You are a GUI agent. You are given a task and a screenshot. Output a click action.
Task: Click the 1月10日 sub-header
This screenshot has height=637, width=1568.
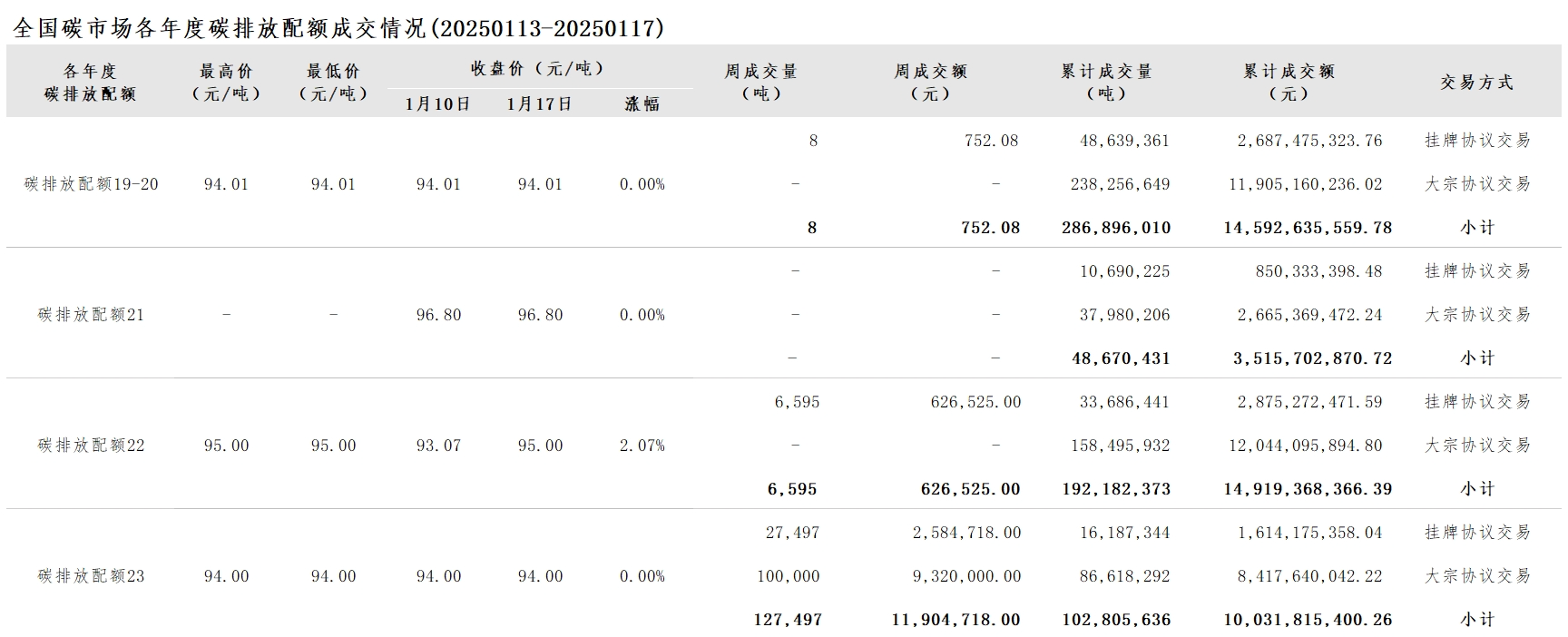pos(438,103)
